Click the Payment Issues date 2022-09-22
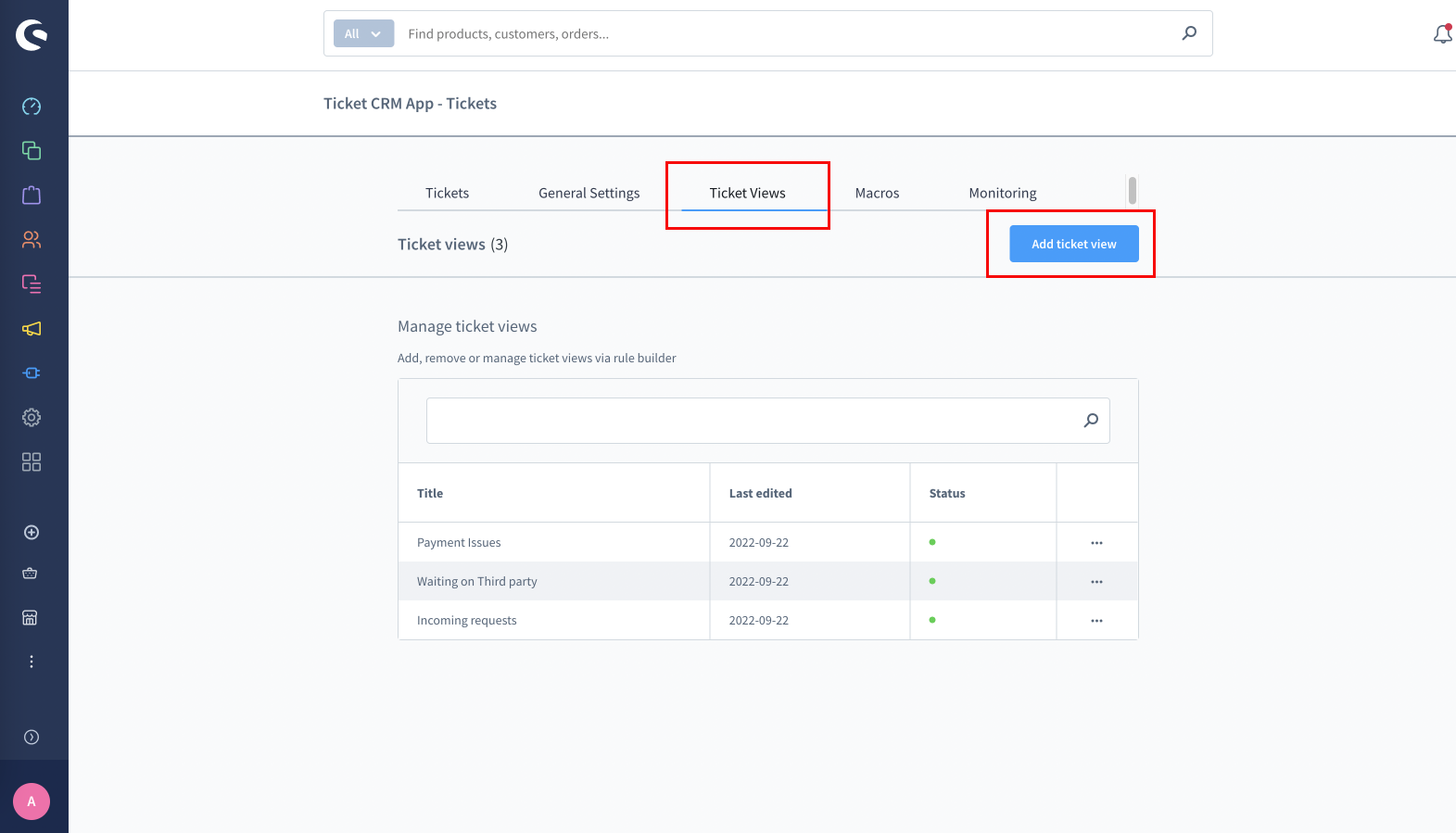1456x833 pixels. pos(759,543)
